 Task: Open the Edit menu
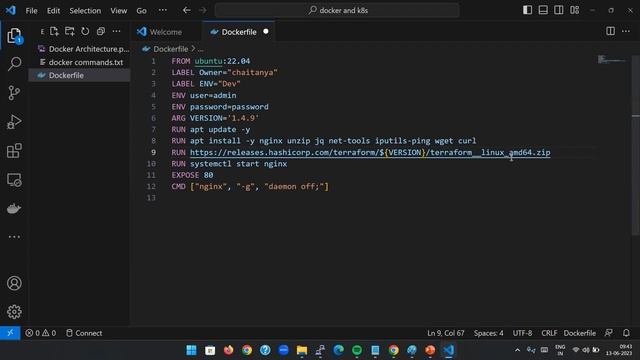pyautogui.click(x=53, y=11)
